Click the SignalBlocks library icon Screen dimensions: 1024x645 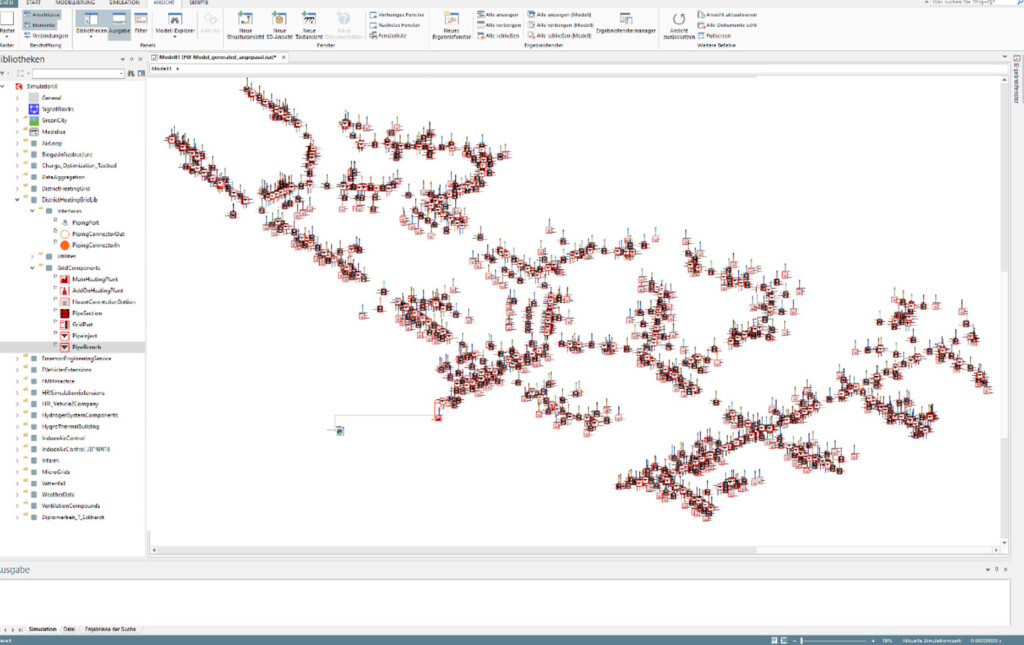34,109
